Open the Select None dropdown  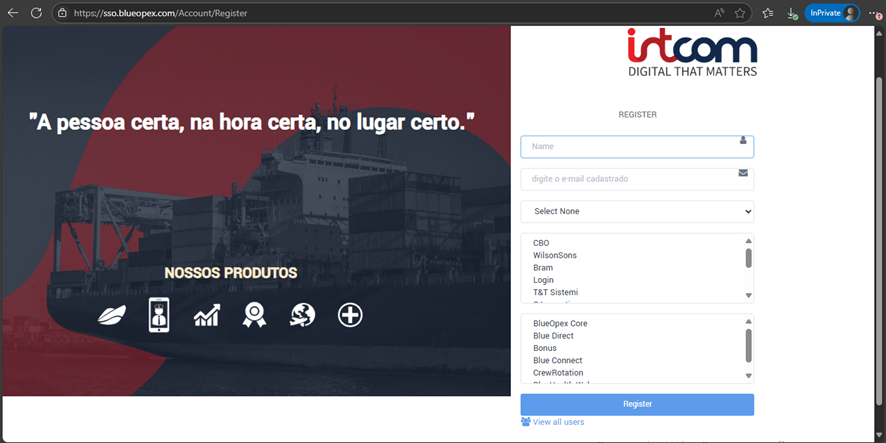[637, 211]
